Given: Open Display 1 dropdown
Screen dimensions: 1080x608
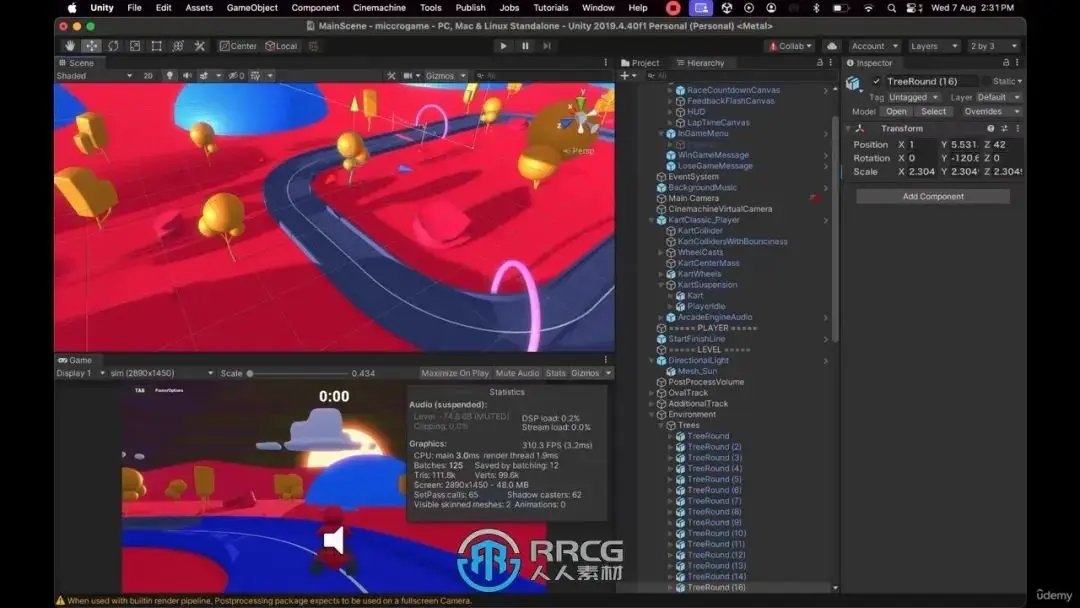Looking at the screenshot, I should pyautogui.click(x=80, y=373).
